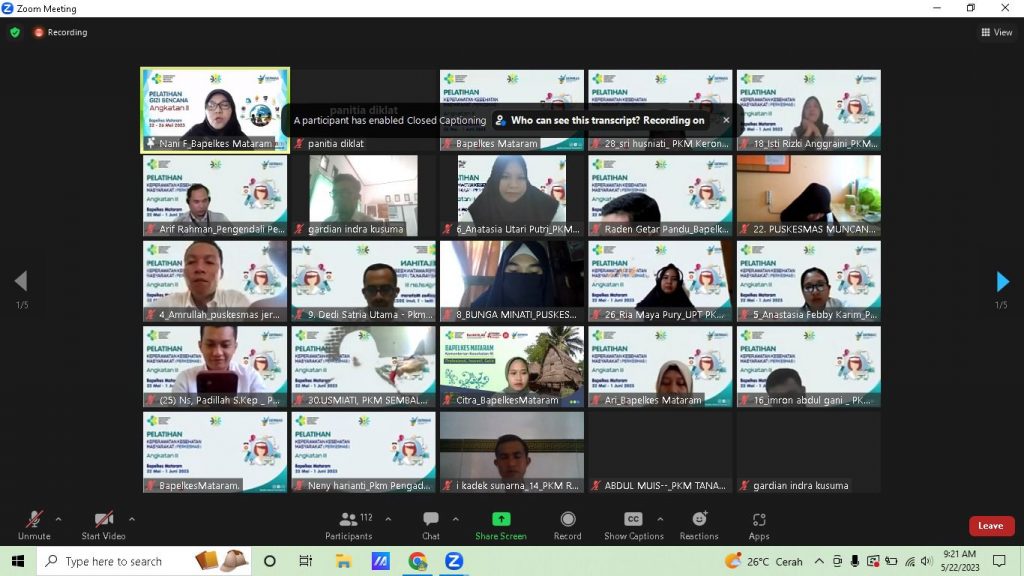Select 4_Amrullah_puskesmas video tile

pos(215,281)
